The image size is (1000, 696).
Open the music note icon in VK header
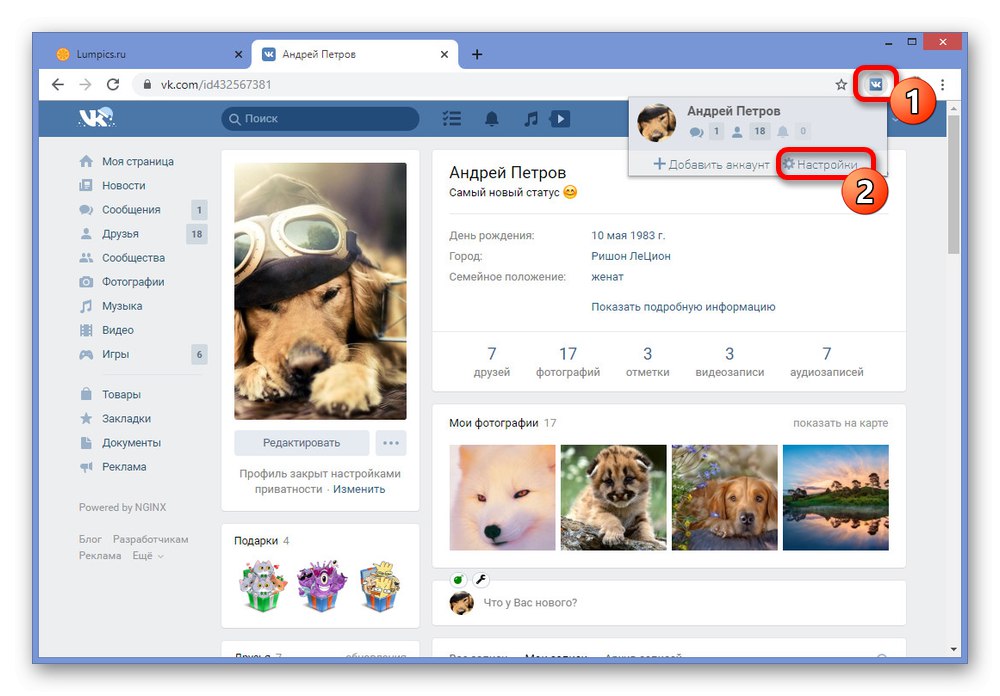531,119
